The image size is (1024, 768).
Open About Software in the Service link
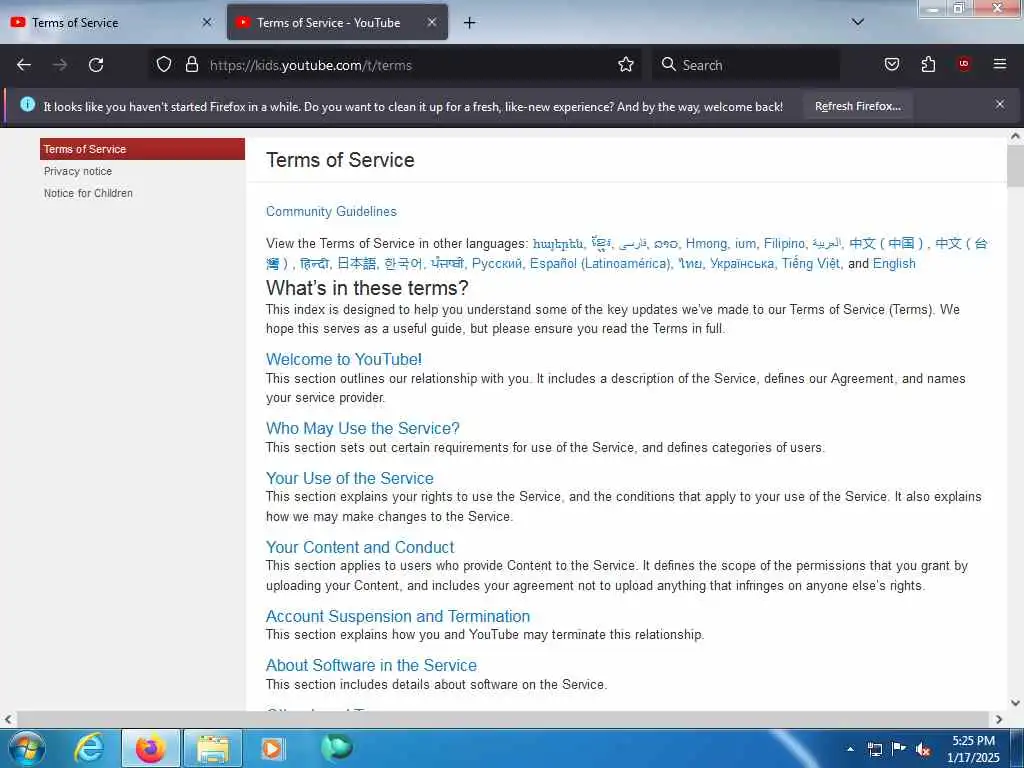371,665
